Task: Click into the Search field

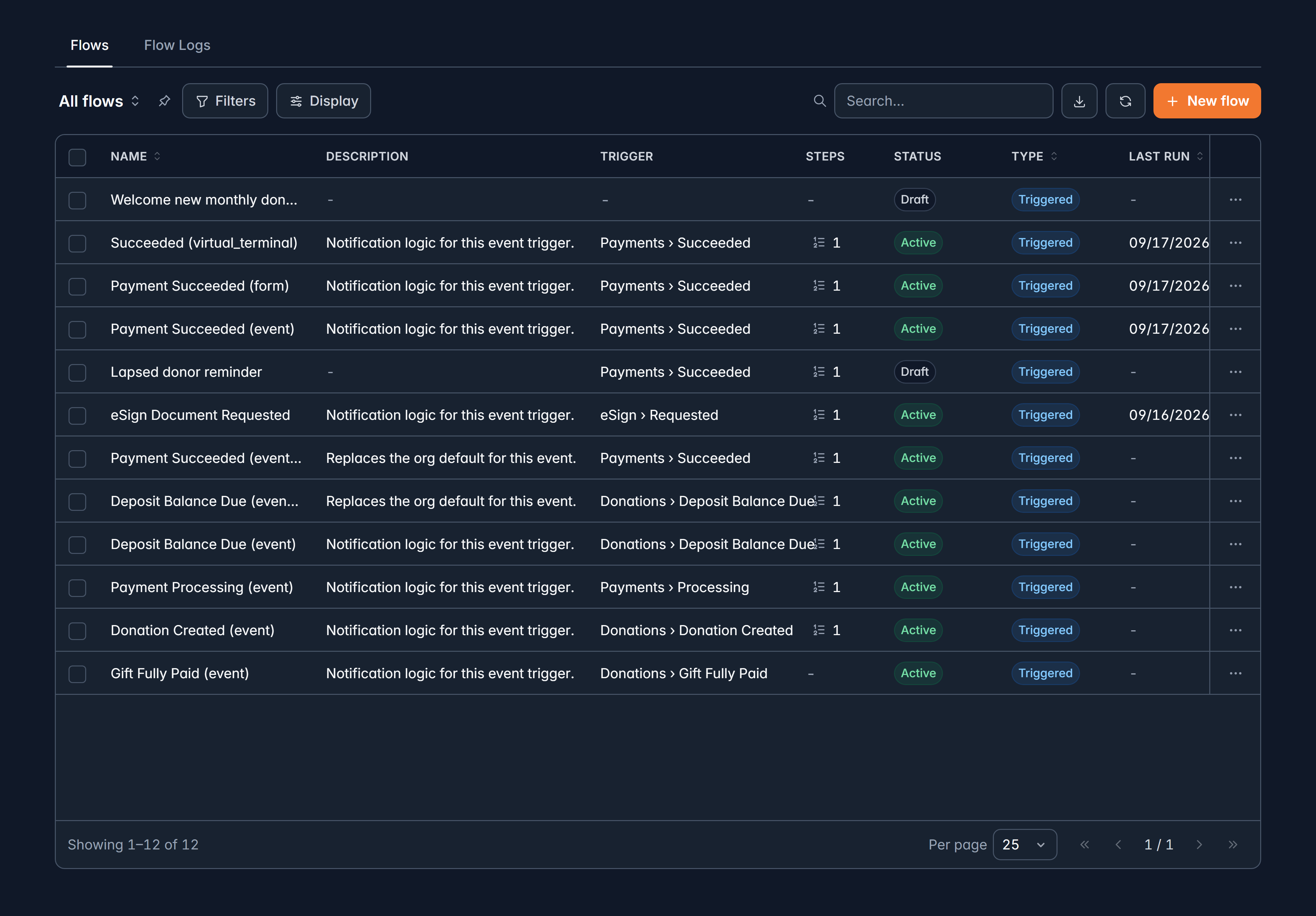Action: [944, 101]
